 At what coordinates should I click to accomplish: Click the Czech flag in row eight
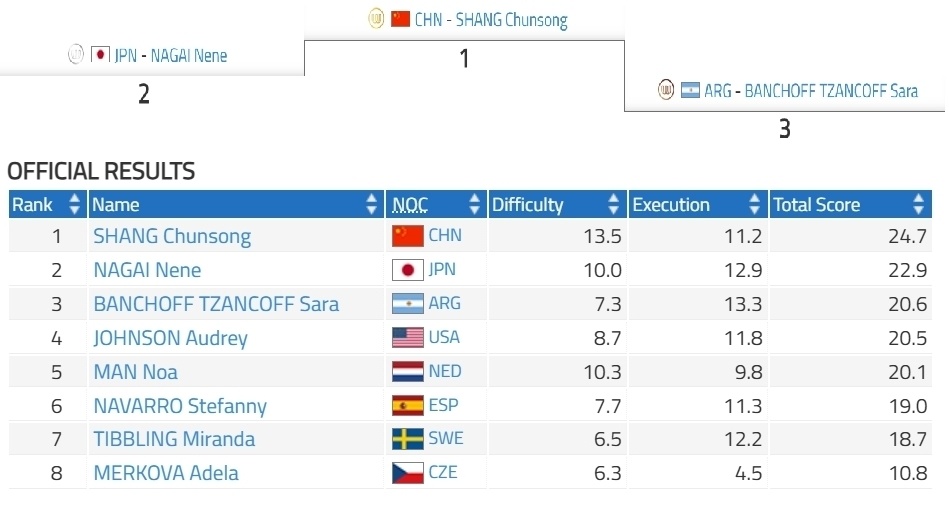click(408, 472)
